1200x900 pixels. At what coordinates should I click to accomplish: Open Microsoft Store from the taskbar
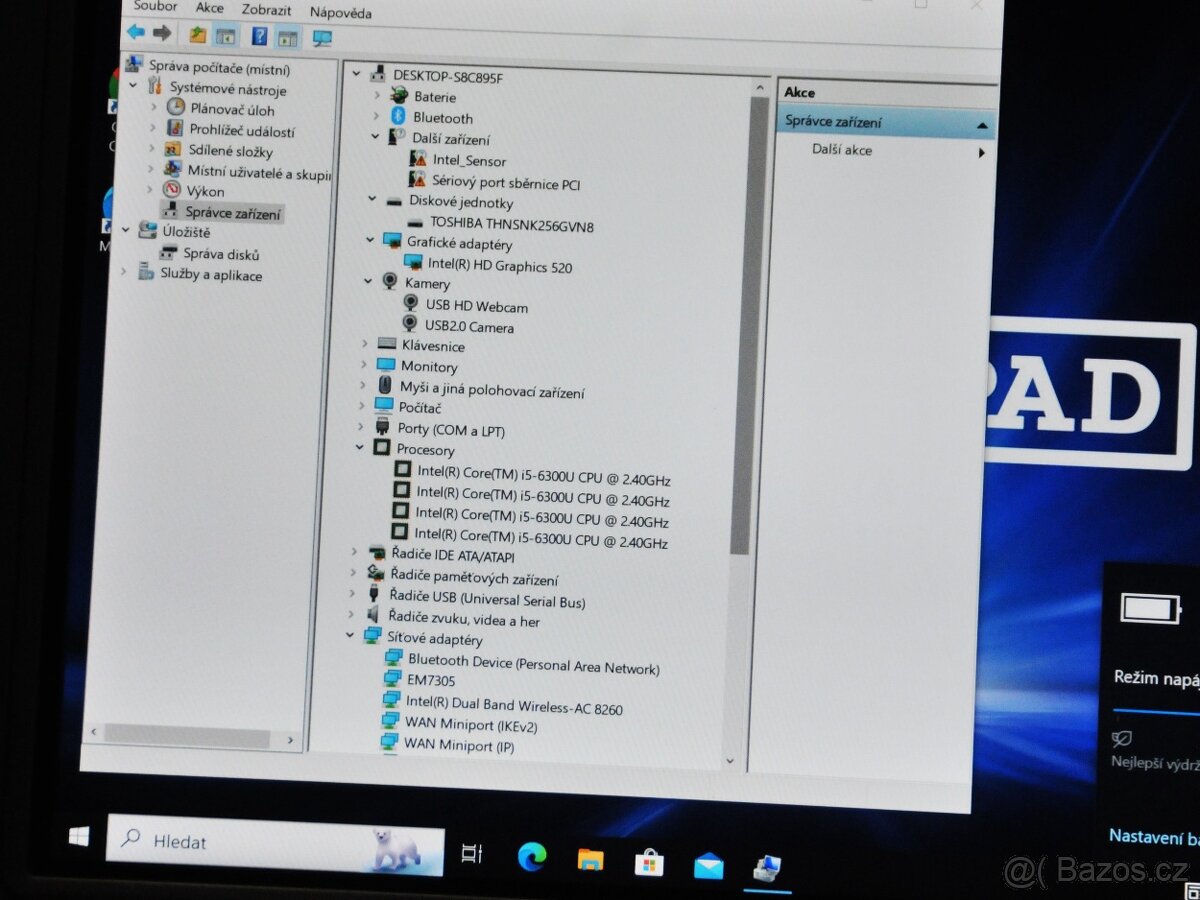(649, 862)
